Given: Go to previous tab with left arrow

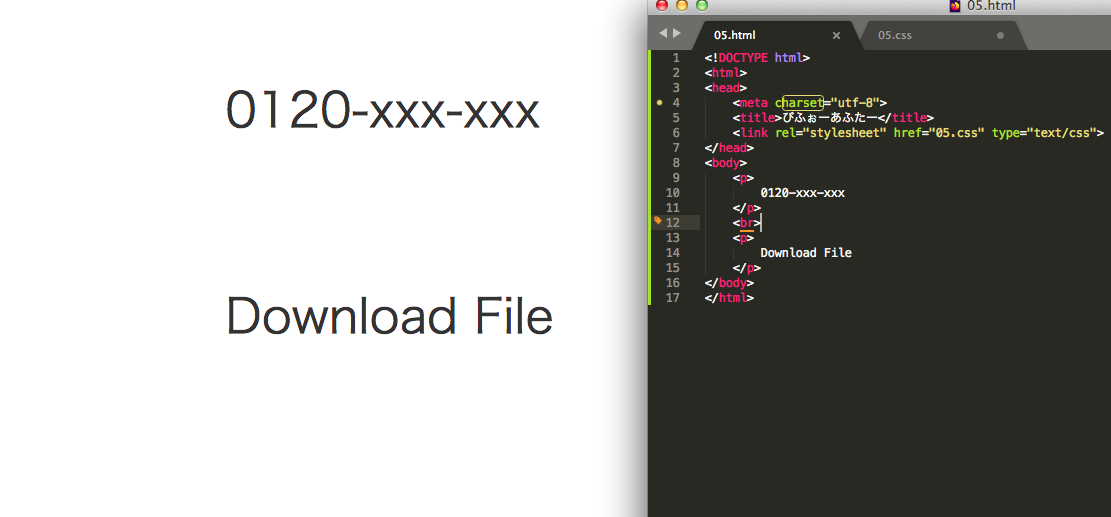Looking at the screenshot, I should (x=662, y=33).
